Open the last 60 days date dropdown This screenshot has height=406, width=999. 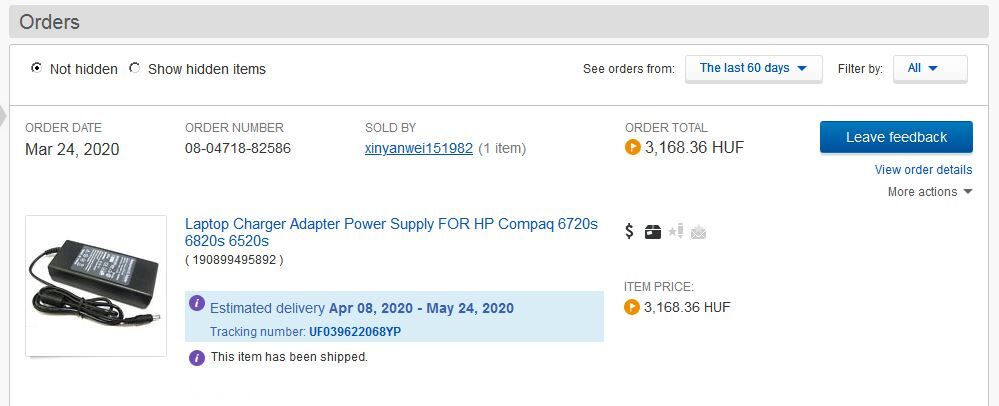coord(753,68)
